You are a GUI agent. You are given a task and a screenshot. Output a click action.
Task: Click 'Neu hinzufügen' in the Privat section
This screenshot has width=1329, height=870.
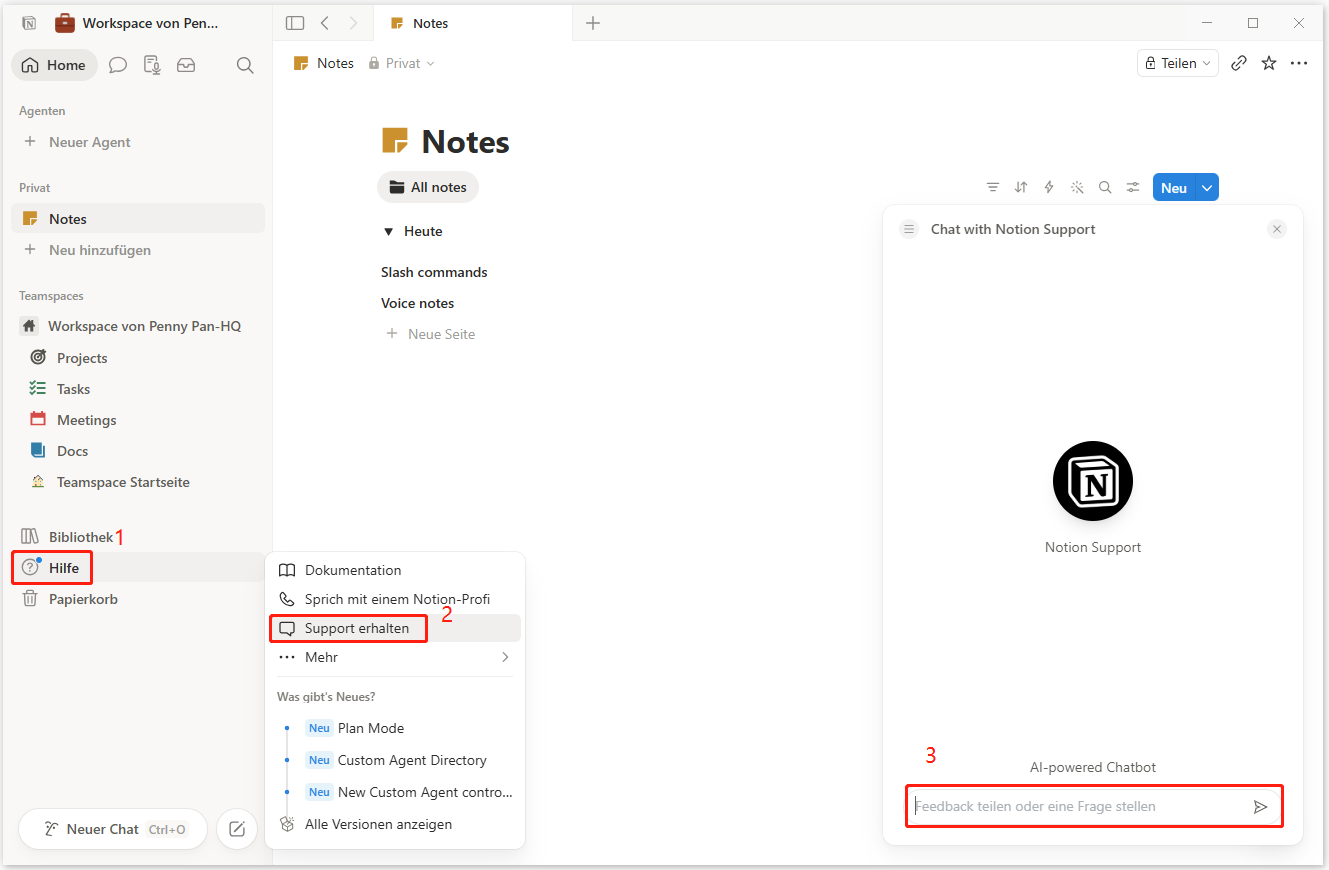click(138, 250)
